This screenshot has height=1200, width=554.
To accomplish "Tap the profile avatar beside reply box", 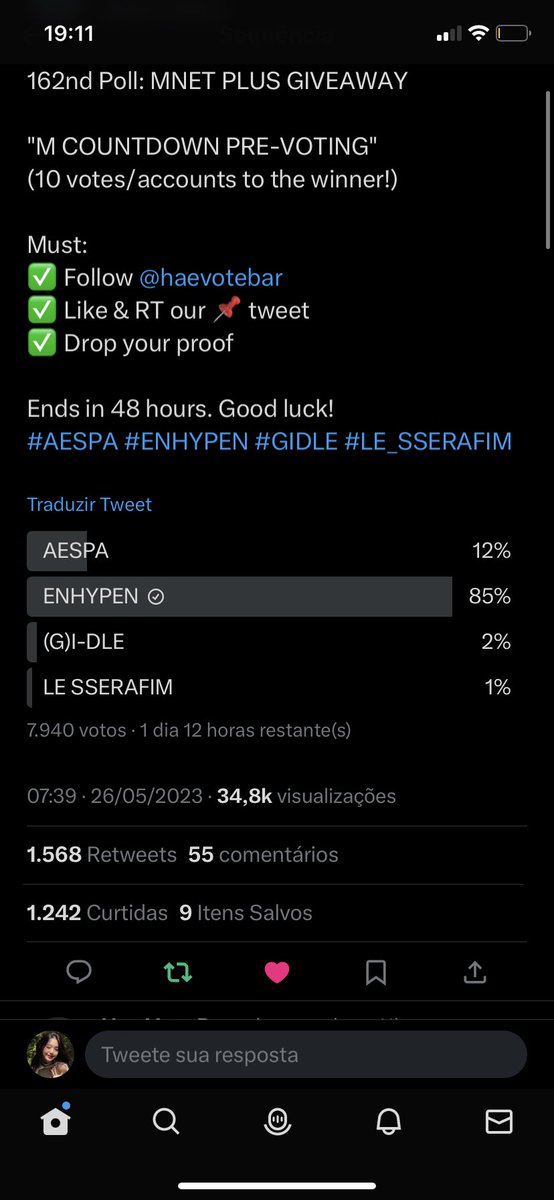I will [x=51, y=1054].
